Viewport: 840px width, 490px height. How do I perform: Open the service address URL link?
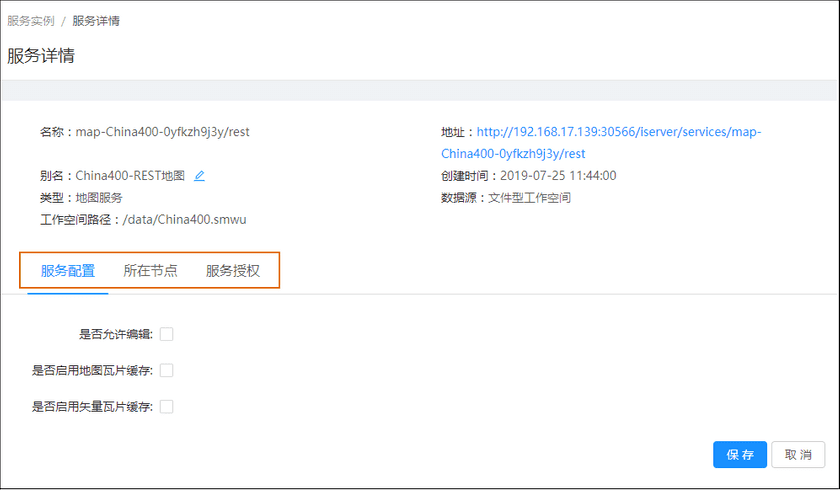(x=620, y=132)
